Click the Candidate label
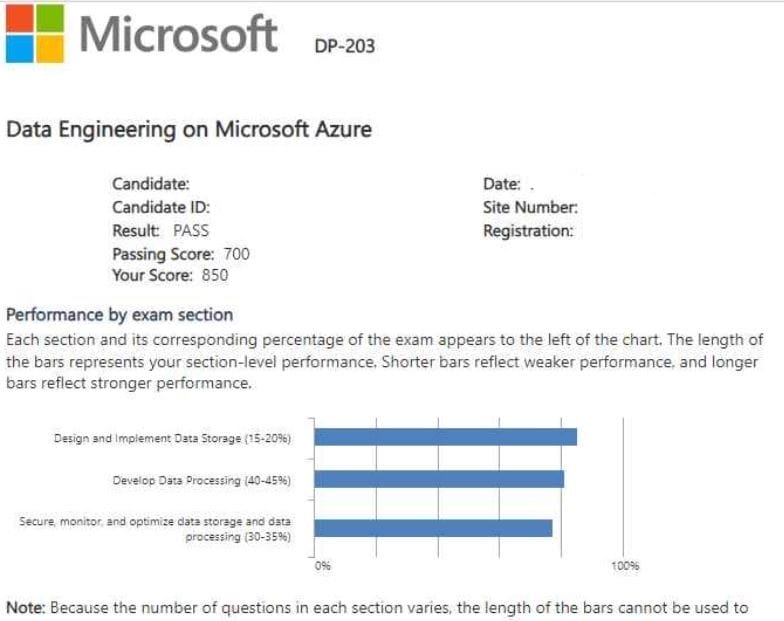Image resolution: width=784 pixels, height=621 pixels. point(150,184)
